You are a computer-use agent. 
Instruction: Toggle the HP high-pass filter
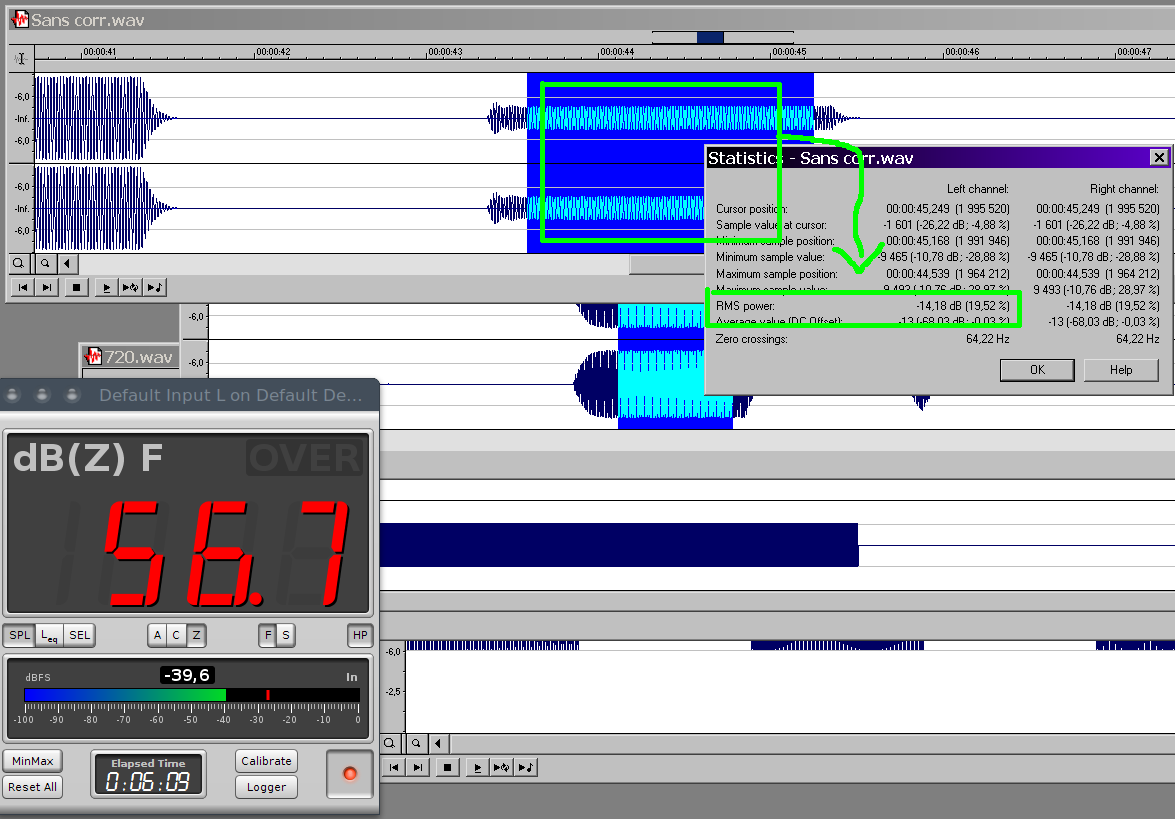[360, 635]
